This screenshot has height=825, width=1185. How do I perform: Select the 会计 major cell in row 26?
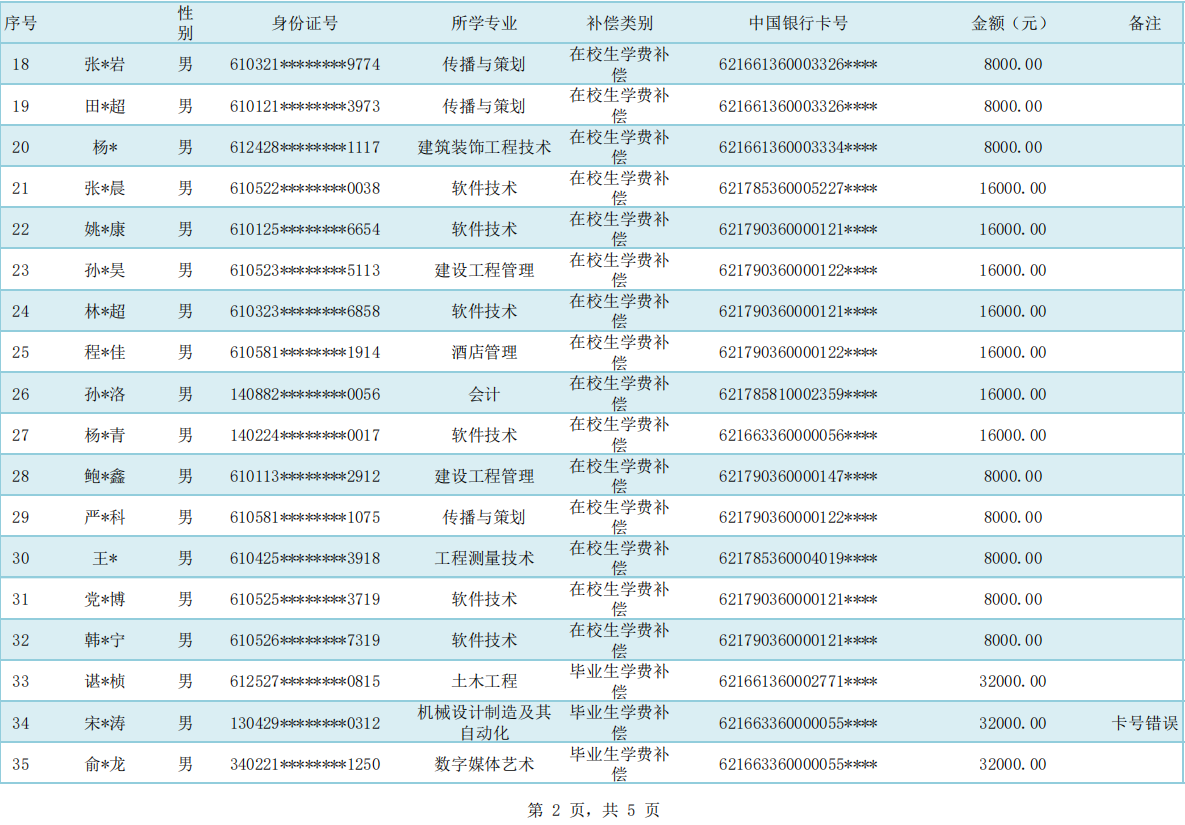click(x=484, y=394)
